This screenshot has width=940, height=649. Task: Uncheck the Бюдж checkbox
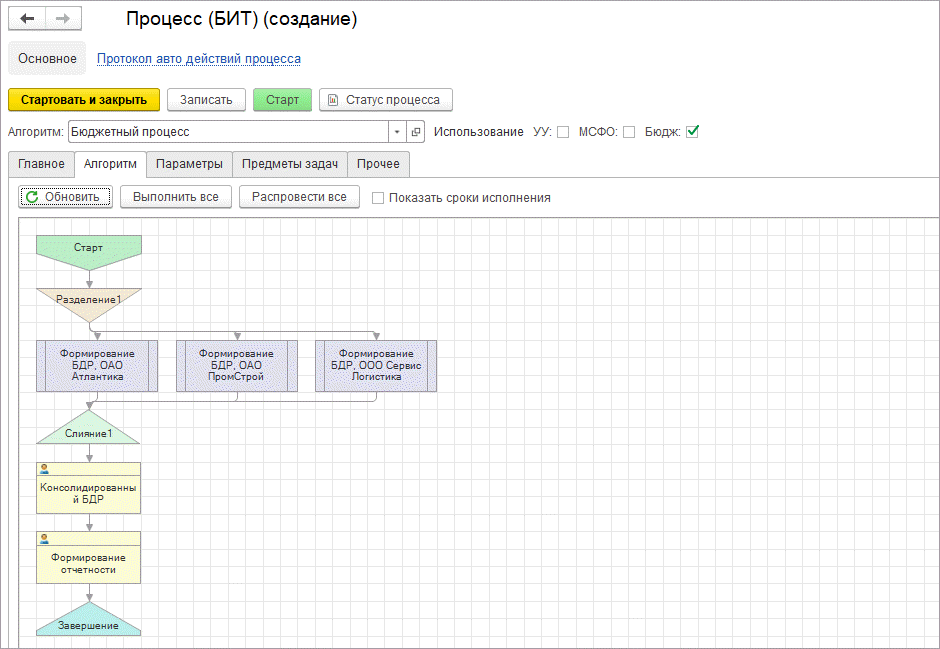pos(692,132)
